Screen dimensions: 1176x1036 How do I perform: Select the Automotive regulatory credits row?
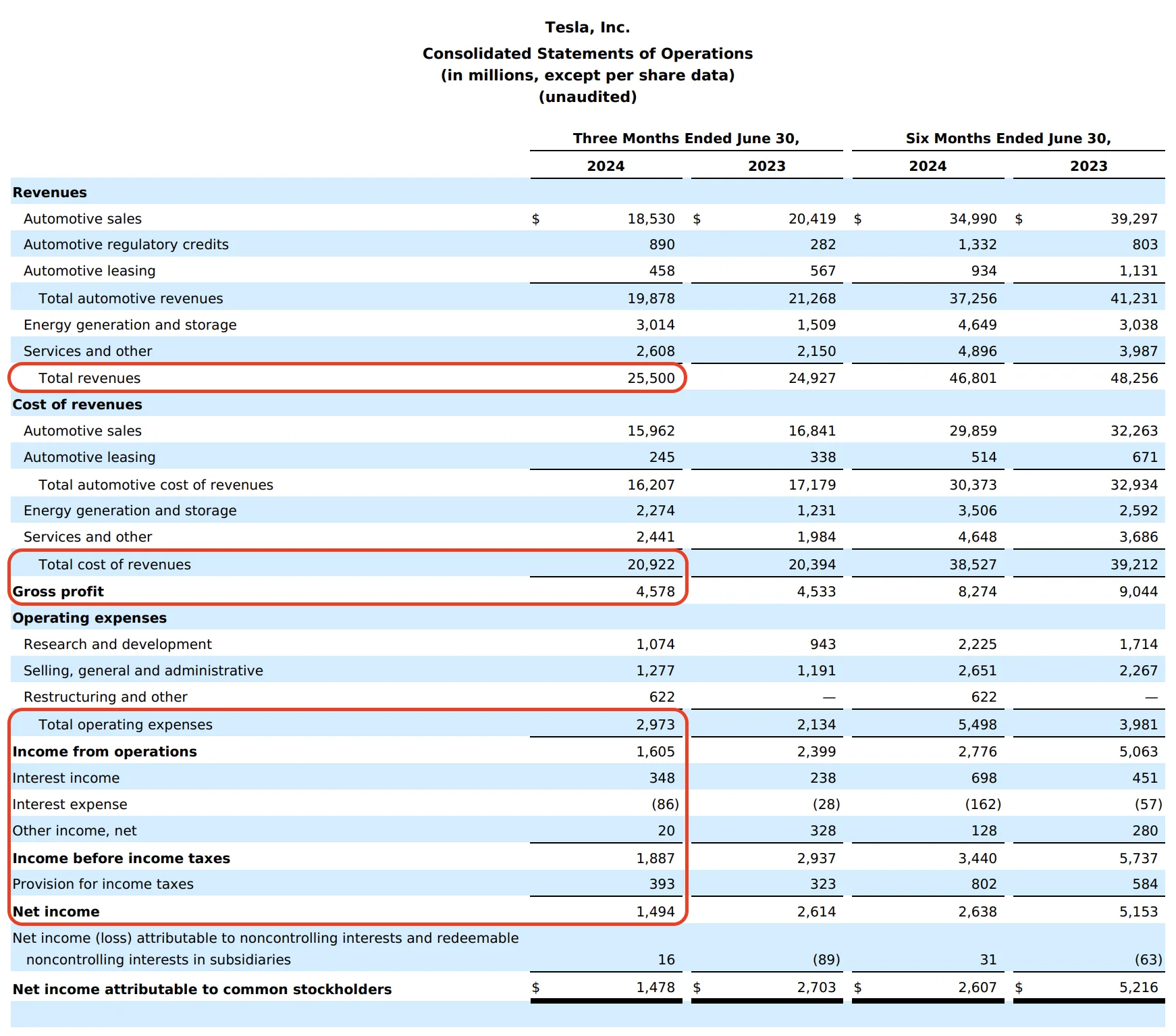click(x=126, y=244)
